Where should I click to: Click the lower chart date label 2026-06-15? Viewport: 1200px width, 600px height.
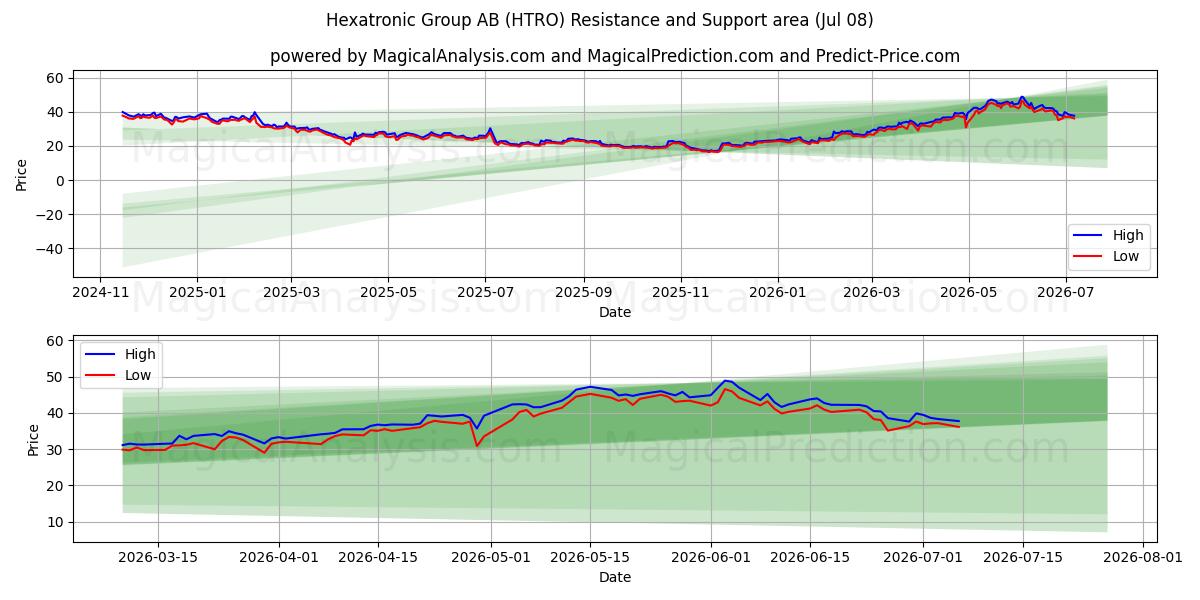point(809,559)
